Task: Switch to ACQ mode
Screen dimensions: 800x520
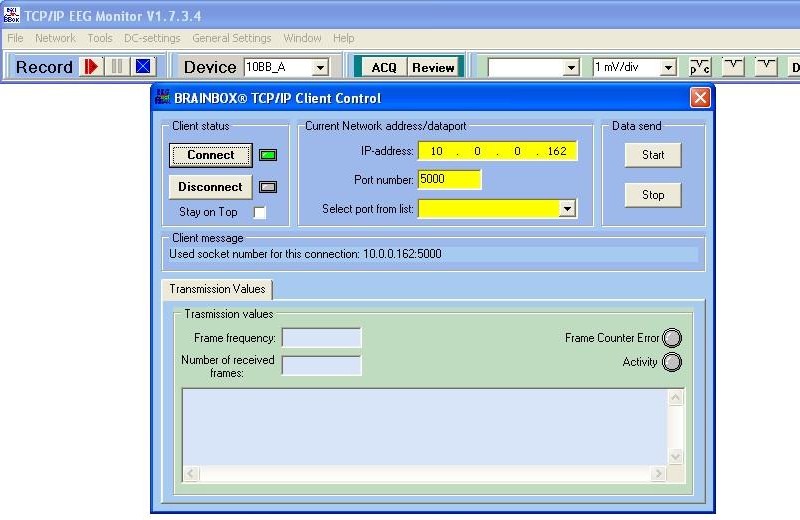Action: [384, 67]
